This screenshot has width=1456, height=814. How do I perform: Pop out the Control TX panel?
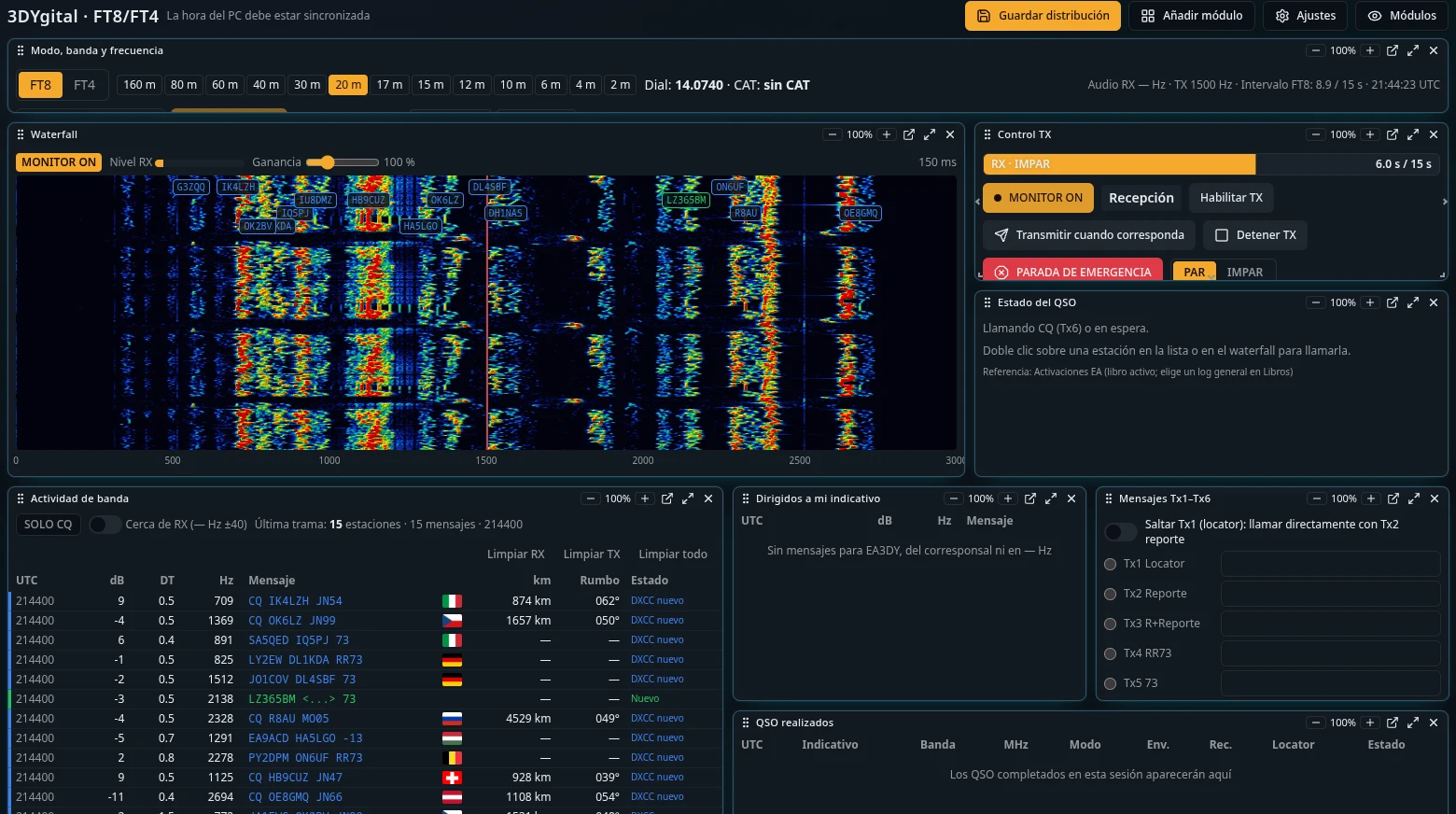[x=1393, y=134]
